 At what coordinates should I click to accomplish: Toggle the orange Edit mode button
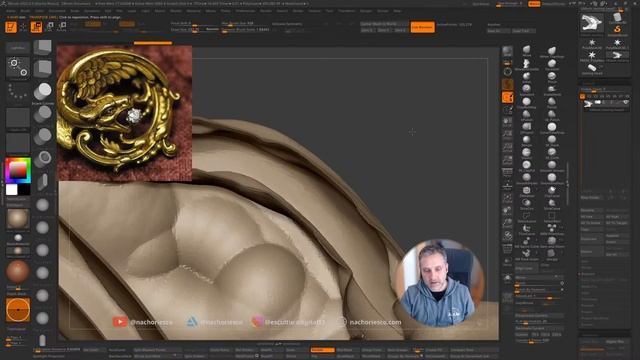coord(11,27)
